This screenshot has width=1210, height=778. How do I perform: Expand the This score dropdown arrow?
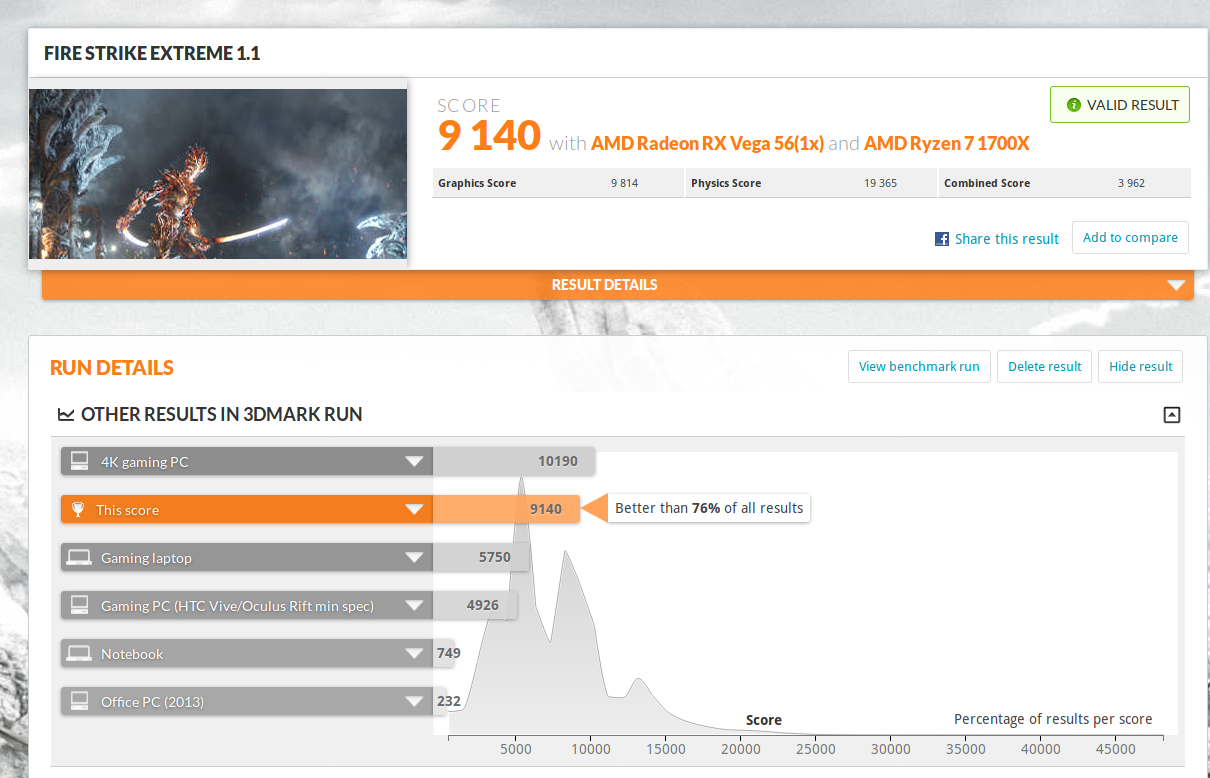[414, 510]
